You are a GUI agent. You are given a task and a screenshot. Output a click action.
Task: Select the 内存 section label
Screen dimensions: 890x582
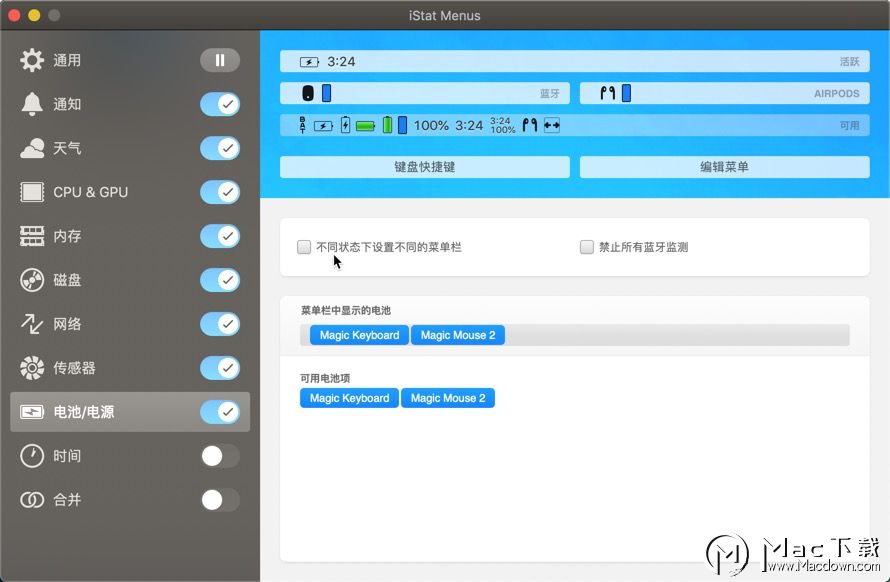coord(67,236)
